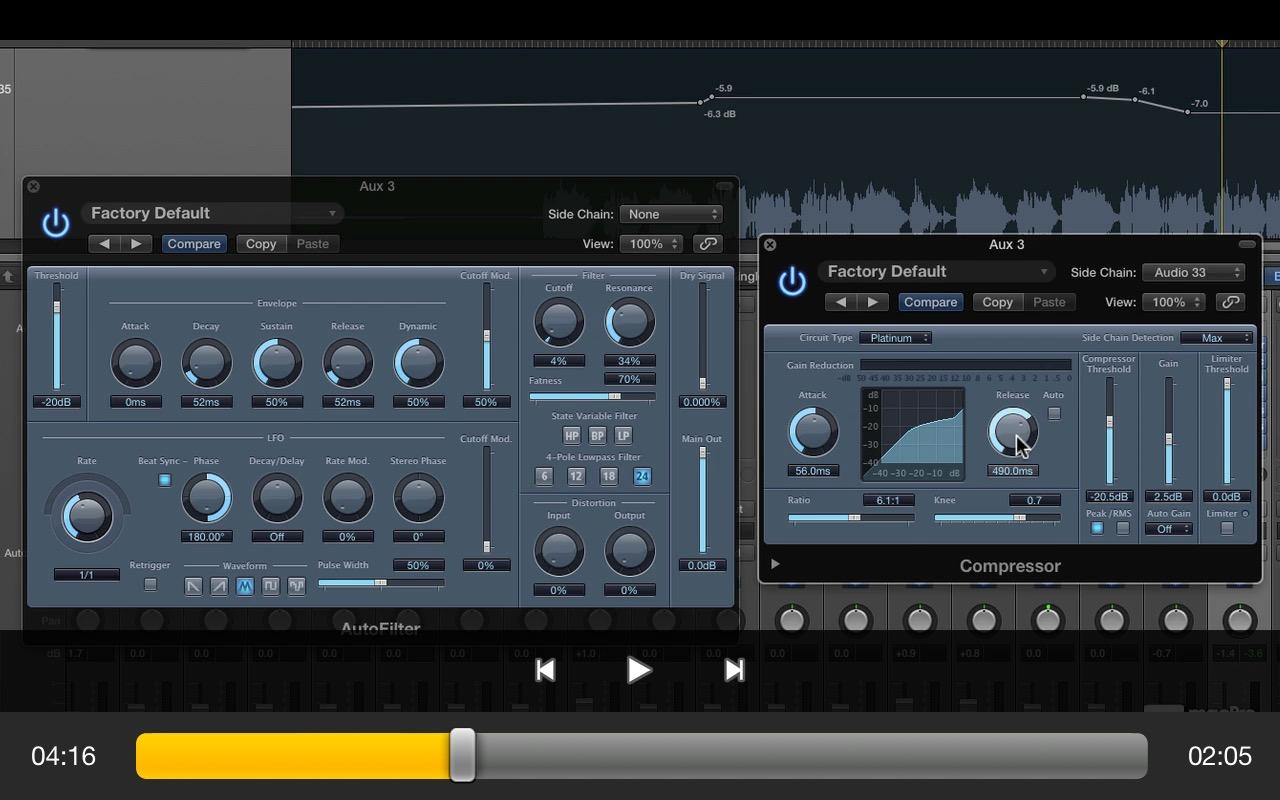1280x800 pixels.
Task: Skip to next video track
Action: tap(734, 670)
